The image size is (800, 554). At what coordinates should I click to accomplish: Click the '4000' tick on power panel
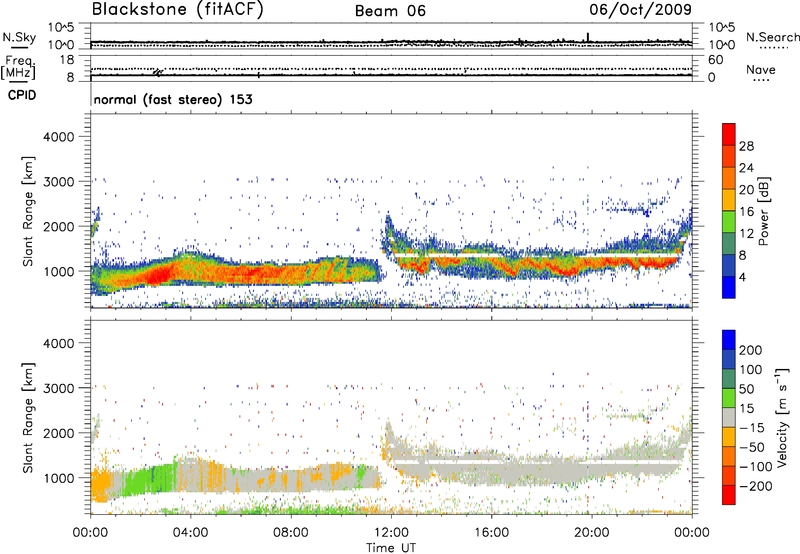59,137
